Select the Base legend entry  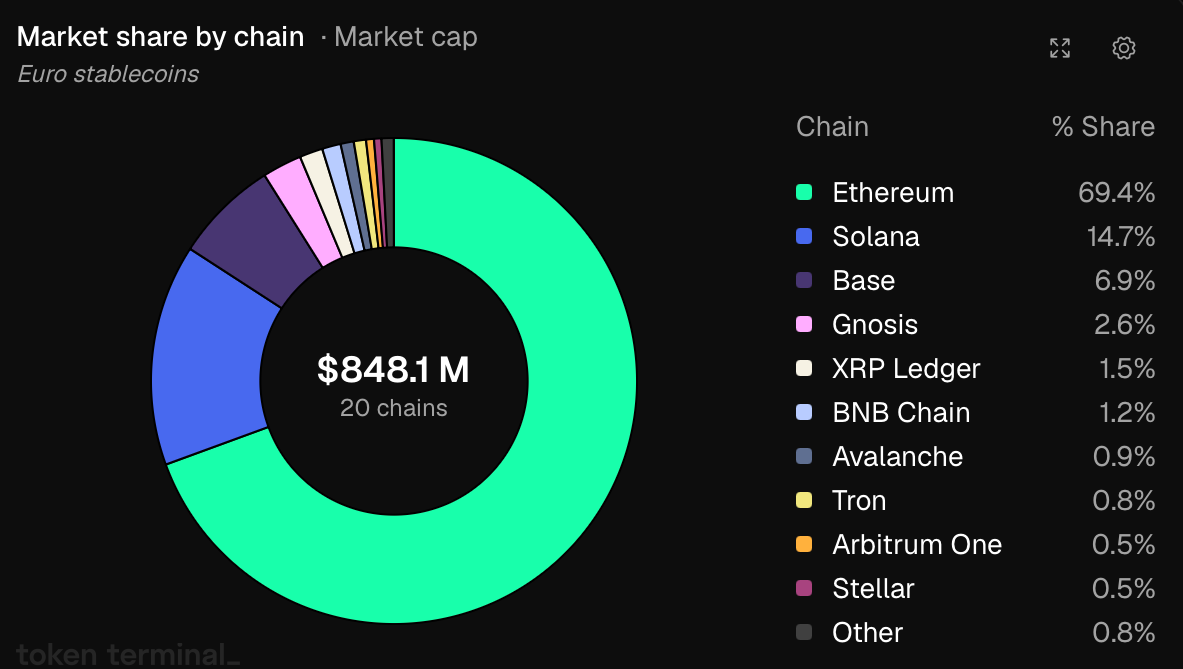[x=976, y=281]
